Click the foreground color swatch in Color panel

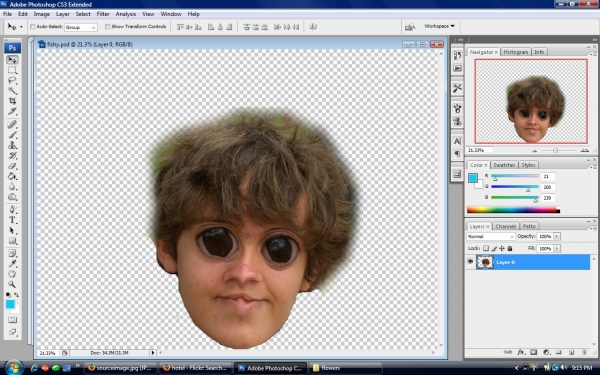pyautogui.click(x=473, y=178)
